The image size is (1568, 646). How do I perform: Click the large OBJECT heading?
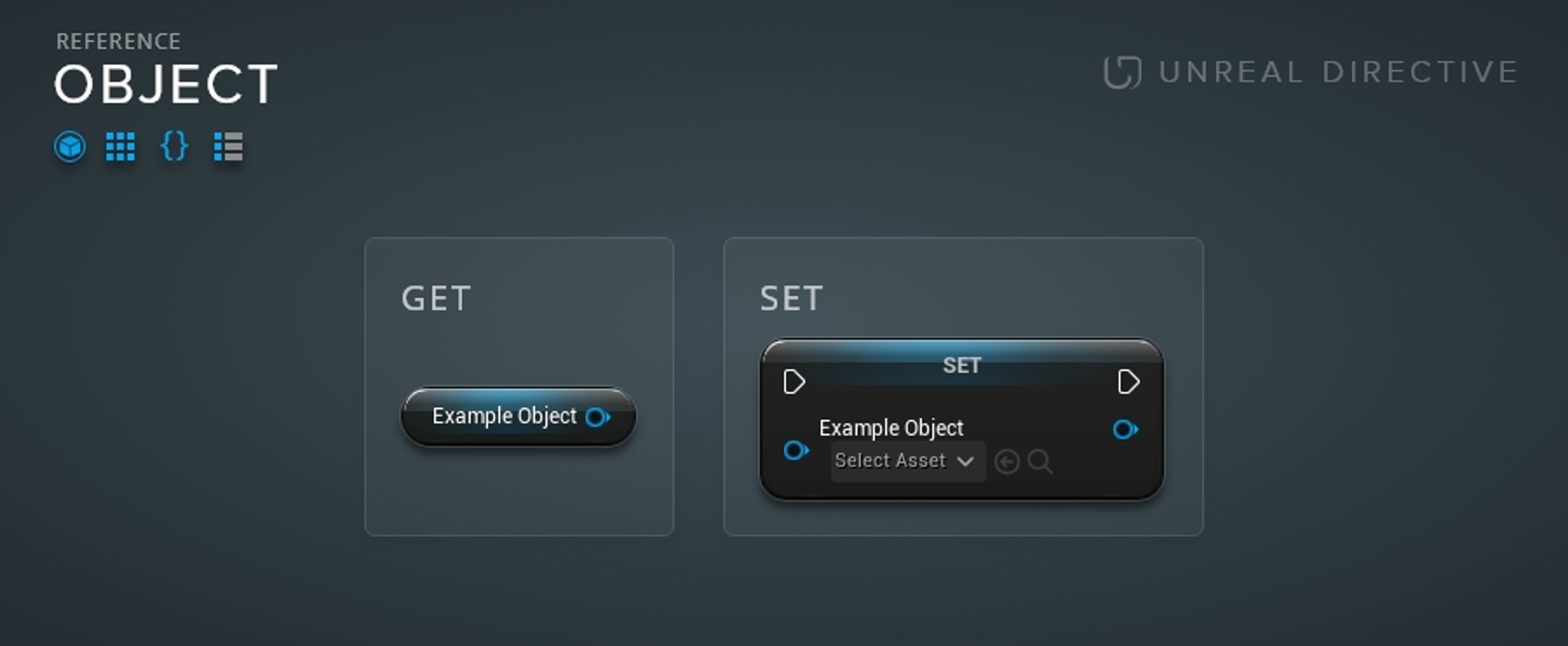click(x=166, y=84)
